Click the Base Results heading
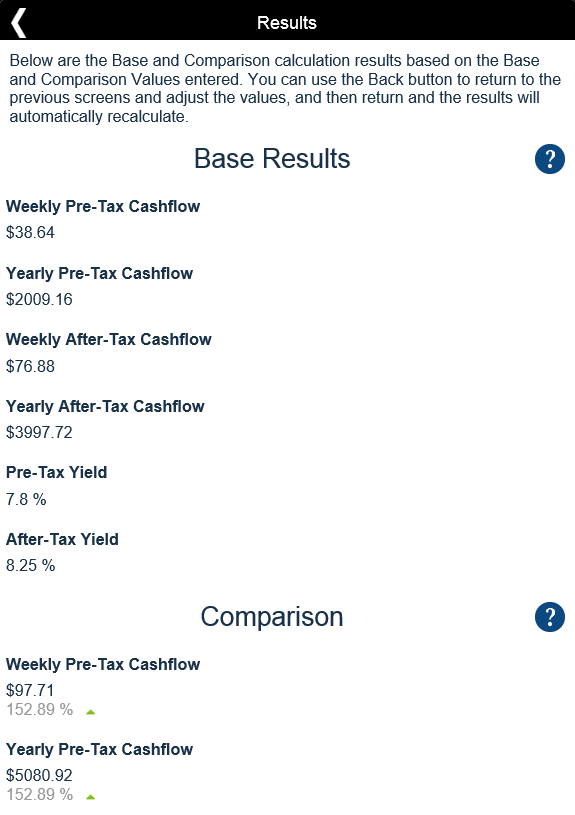 (272, 159)
